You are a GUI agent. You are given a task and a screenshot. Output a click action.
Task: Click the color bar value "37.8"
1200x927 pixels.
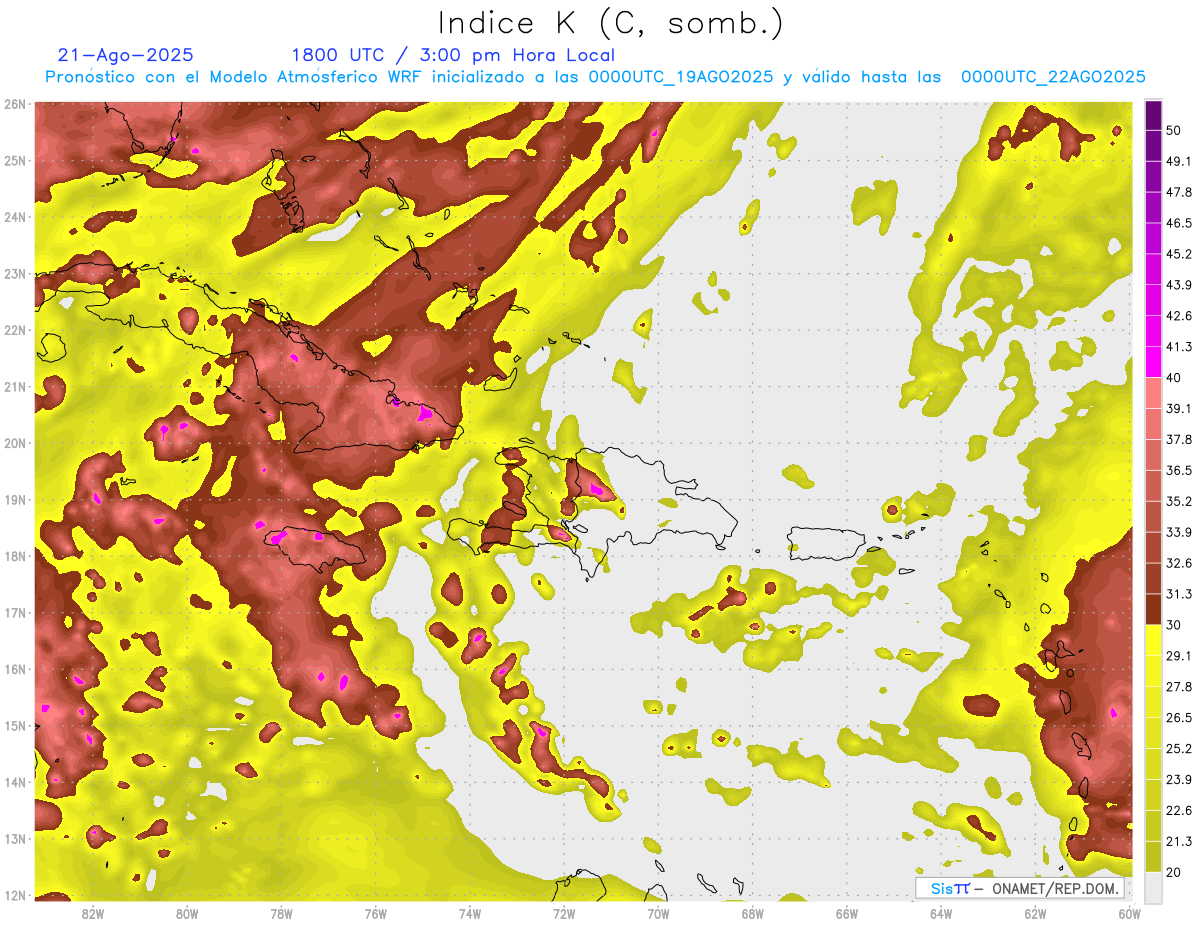point(1179,440)
